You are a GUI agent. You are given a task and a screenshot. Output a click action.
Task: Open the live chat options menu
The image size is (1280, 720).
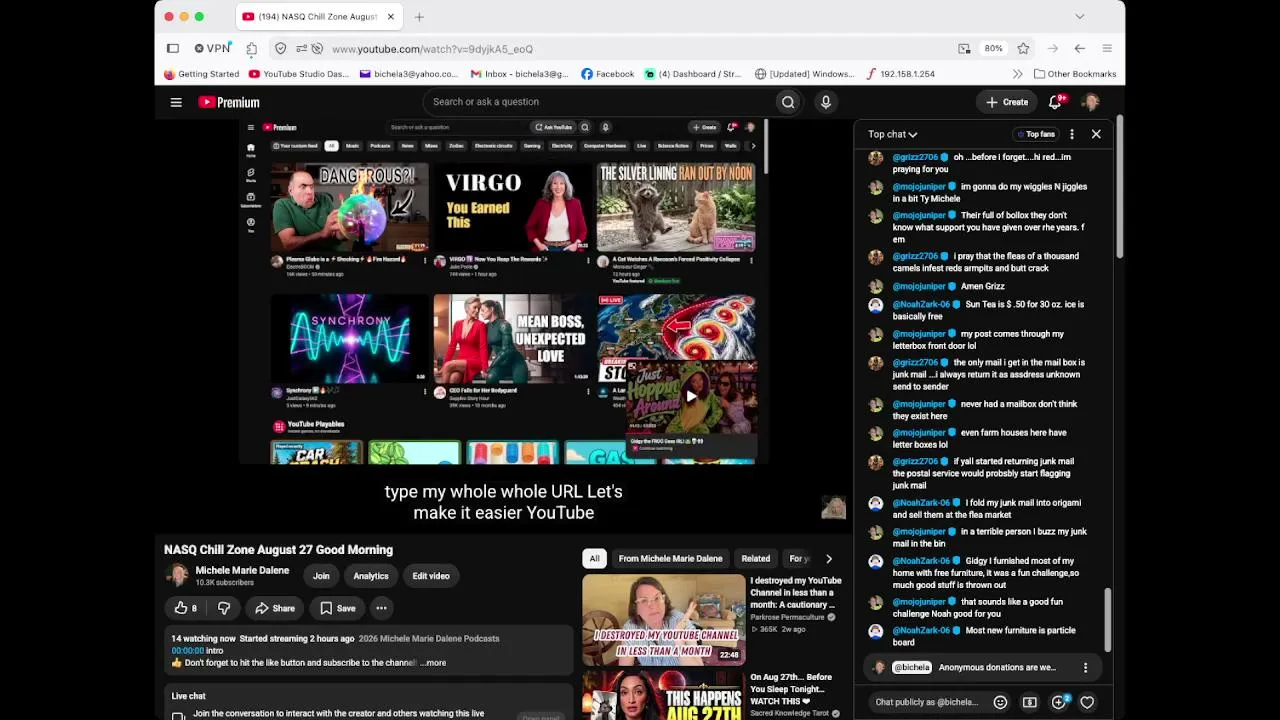coord(1072,134)
